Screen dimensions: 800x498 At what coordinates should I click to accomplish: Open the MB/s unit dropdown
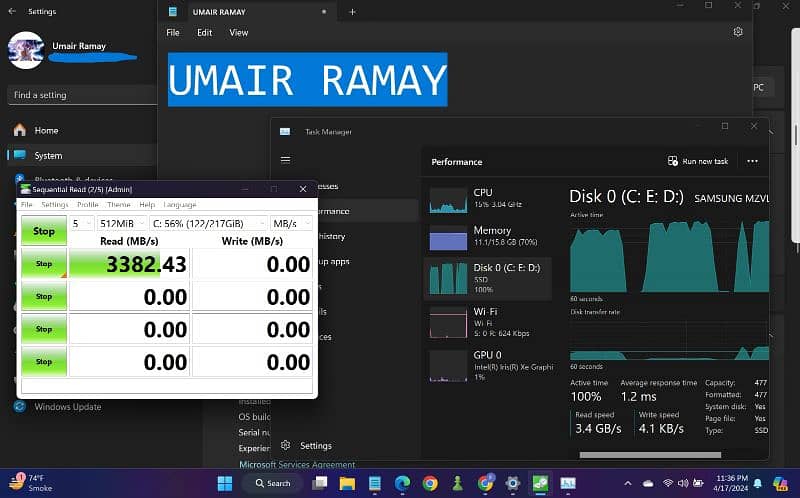coord(293,223)
